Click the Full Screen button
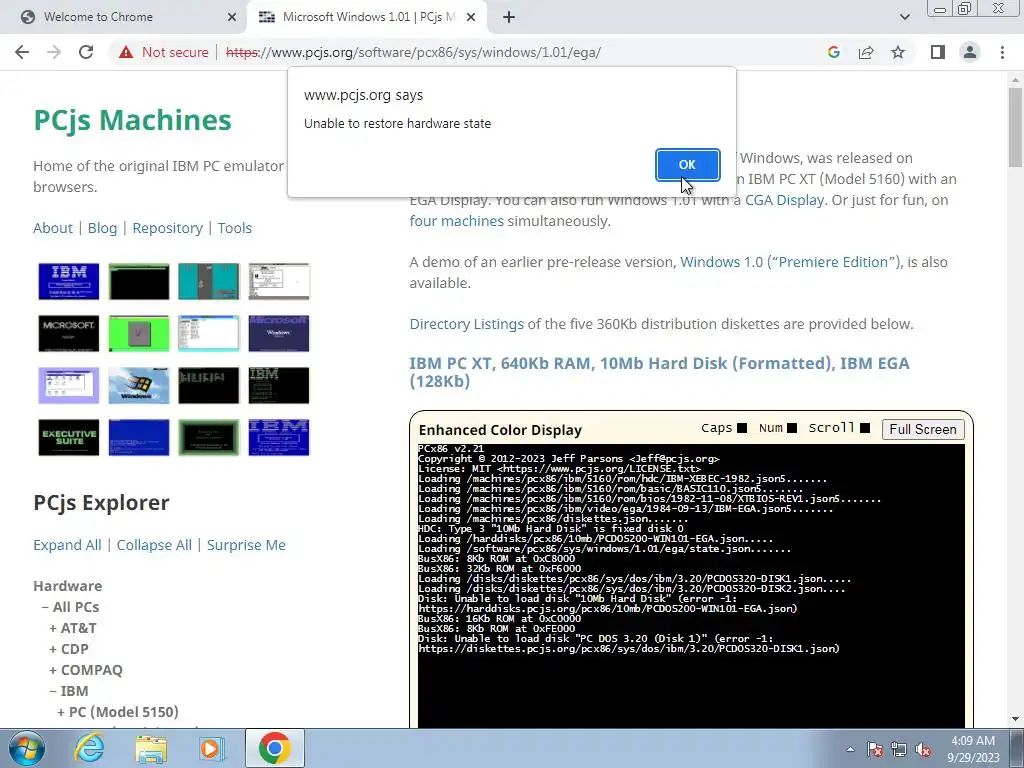The width and height of the screenshot is (1024, 768). click(923, 429)
